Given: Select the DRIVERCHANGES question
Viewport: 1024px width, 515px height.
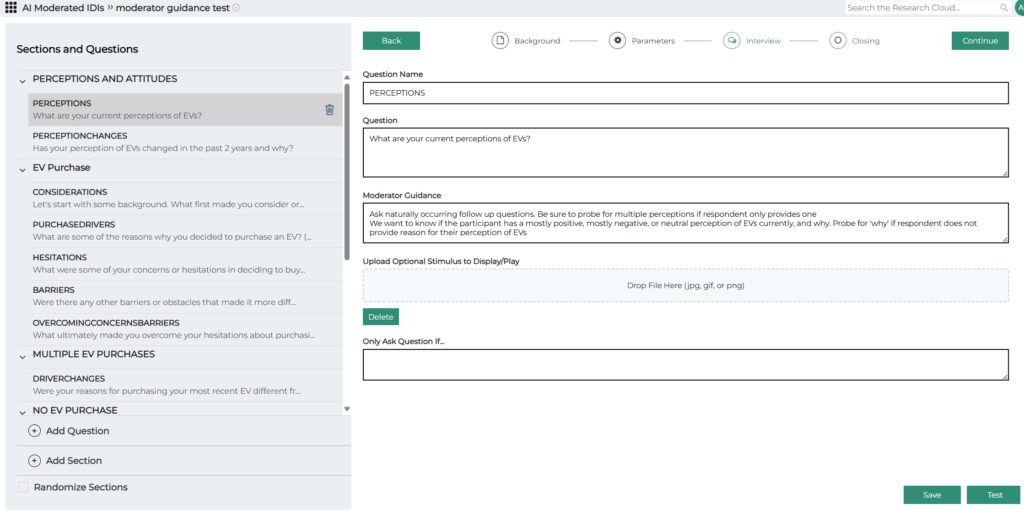Looking at the screenshot, I should click(185, 385).
